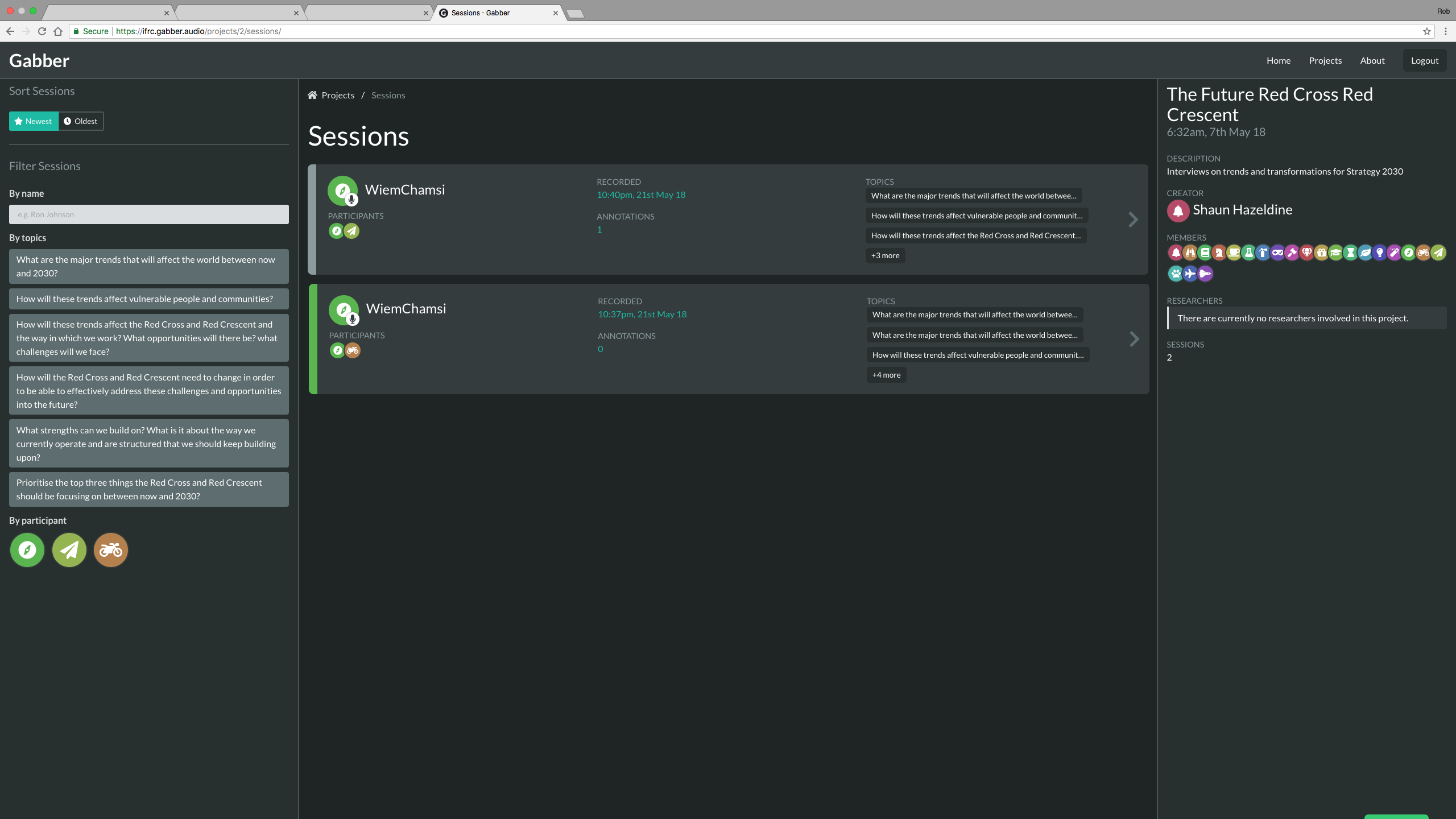Click the 10:37pm session's motorcycle participant icon
Image resolution: width=1456 pixels, height=819 pixels.
click(x=353, y=350)
